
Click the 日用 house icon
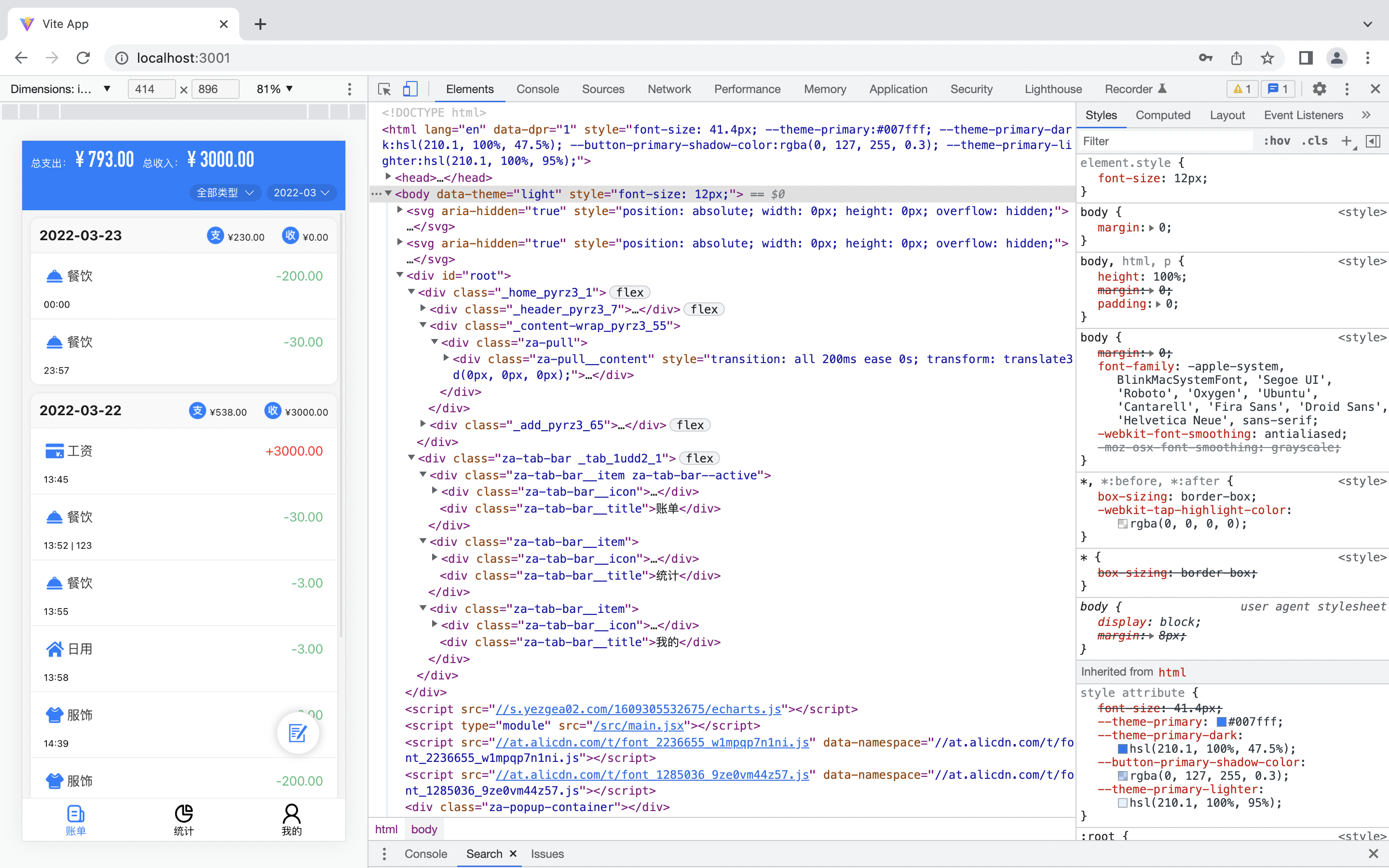(x=54, y=649)
